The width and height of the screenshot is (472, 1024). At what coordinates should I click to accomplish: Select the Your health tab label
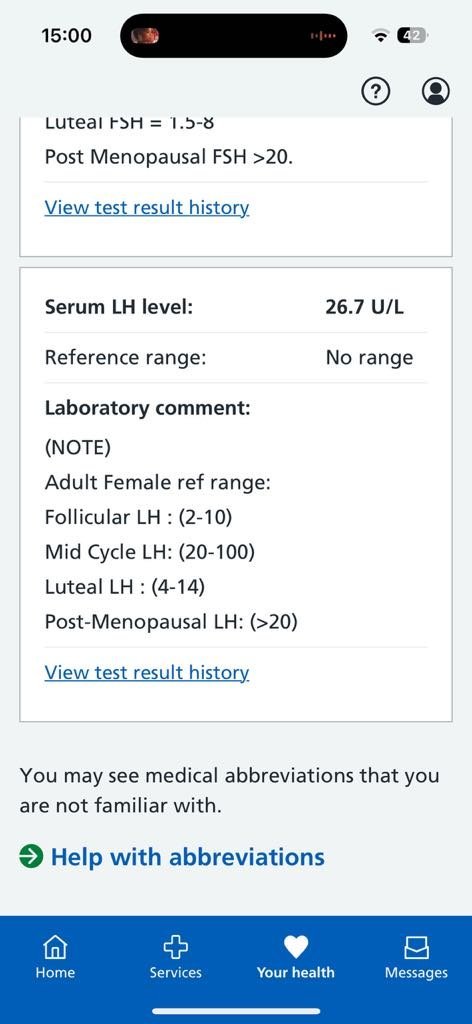coord(296,972)
